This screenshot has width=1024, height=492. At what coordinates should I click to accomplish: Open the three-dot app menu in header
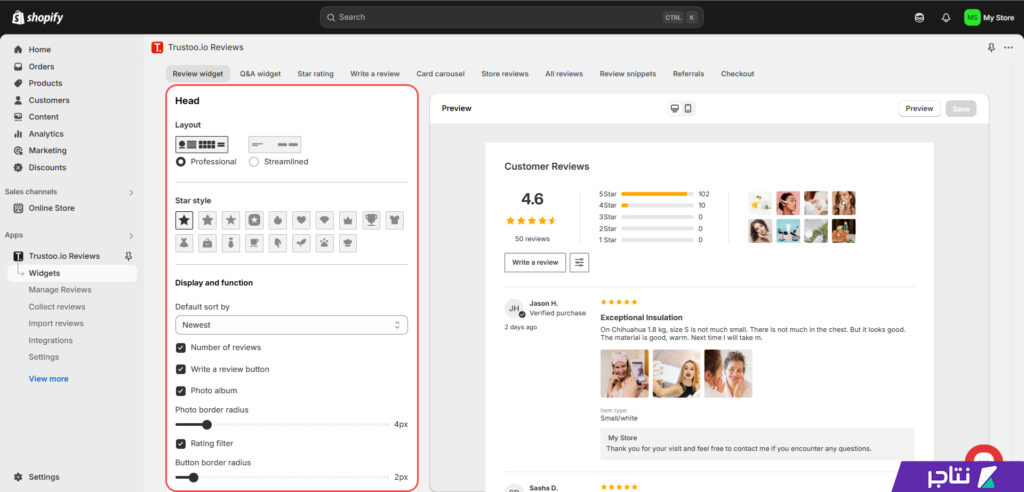coord(1009,48)
